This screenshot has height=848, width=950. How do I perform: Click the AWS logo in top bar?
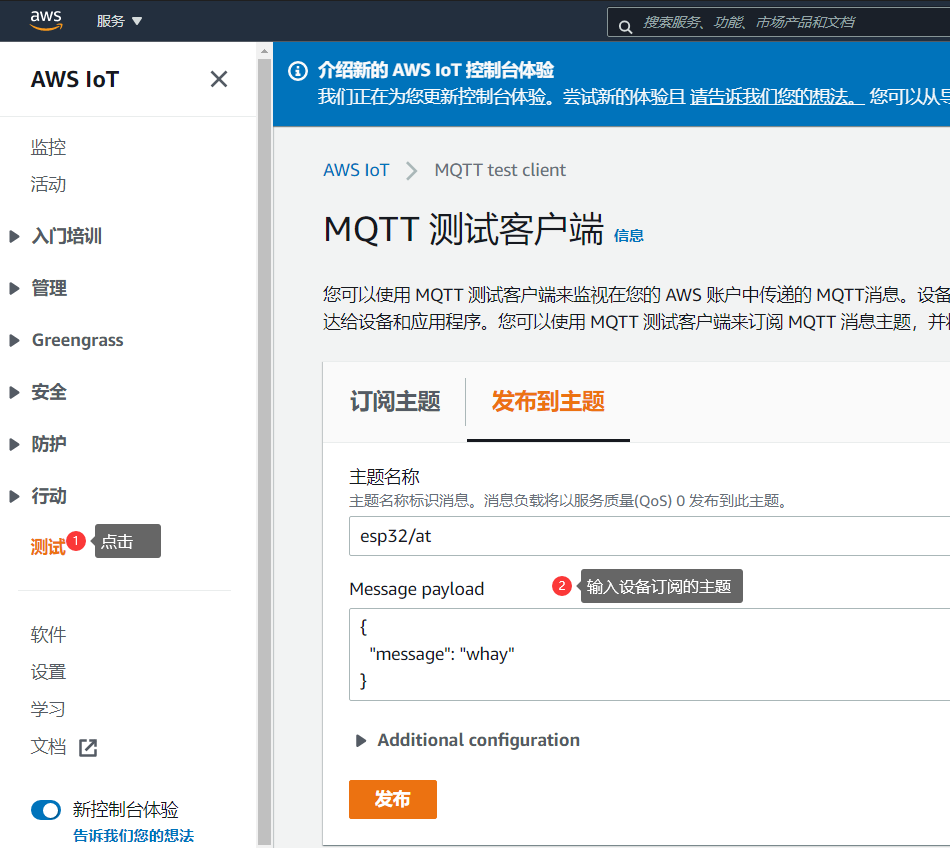(43, 20)
